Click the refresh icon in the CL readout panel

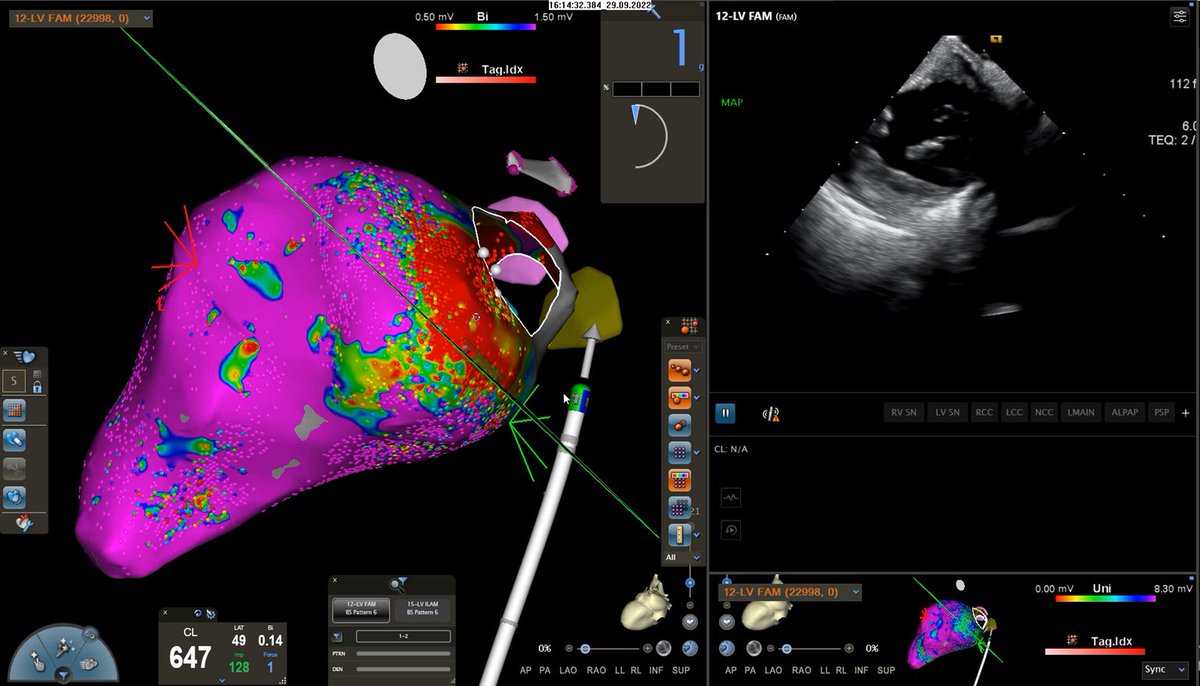pos(197,612)
